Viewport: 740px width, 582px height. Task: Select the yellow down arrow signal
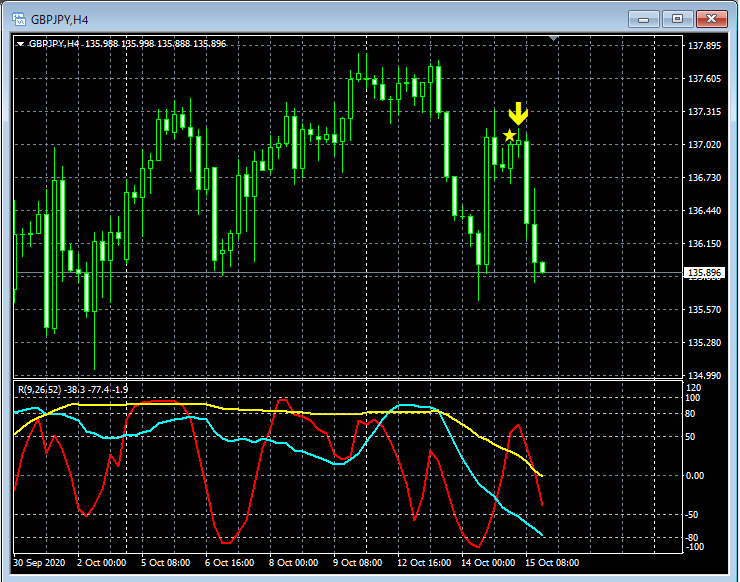(518, 114)
